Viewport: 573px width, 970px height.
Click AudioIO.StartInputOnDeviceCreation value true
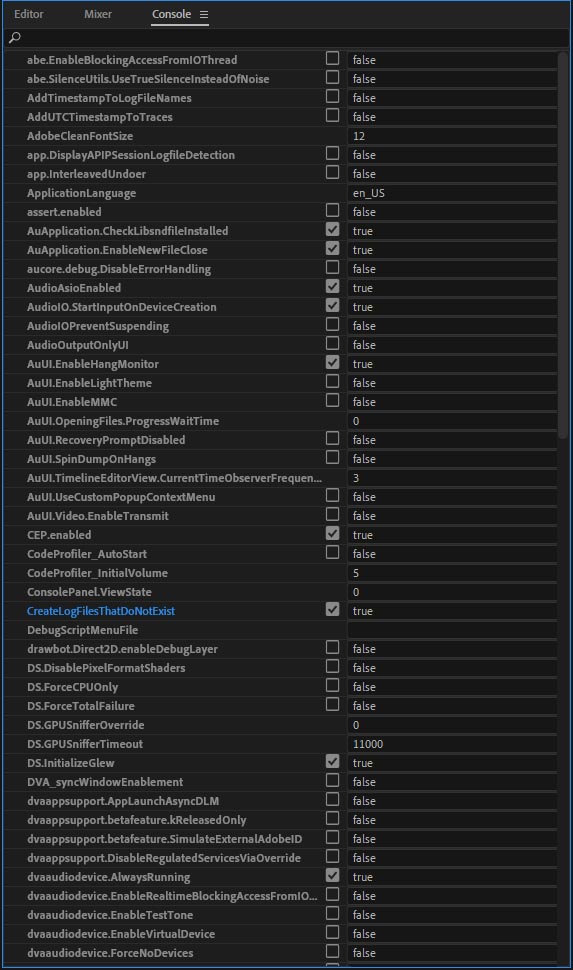click(x=452, y=307)
